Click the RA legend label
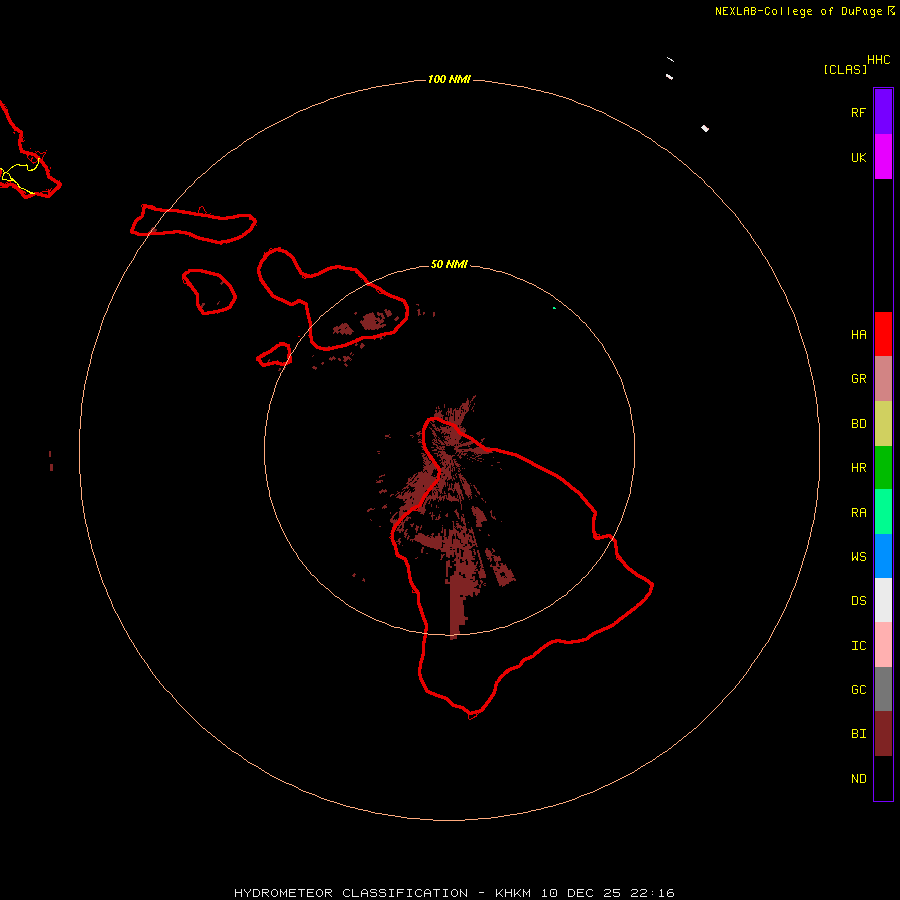Screen dimensions: 900x900 (x=858, y=513)
